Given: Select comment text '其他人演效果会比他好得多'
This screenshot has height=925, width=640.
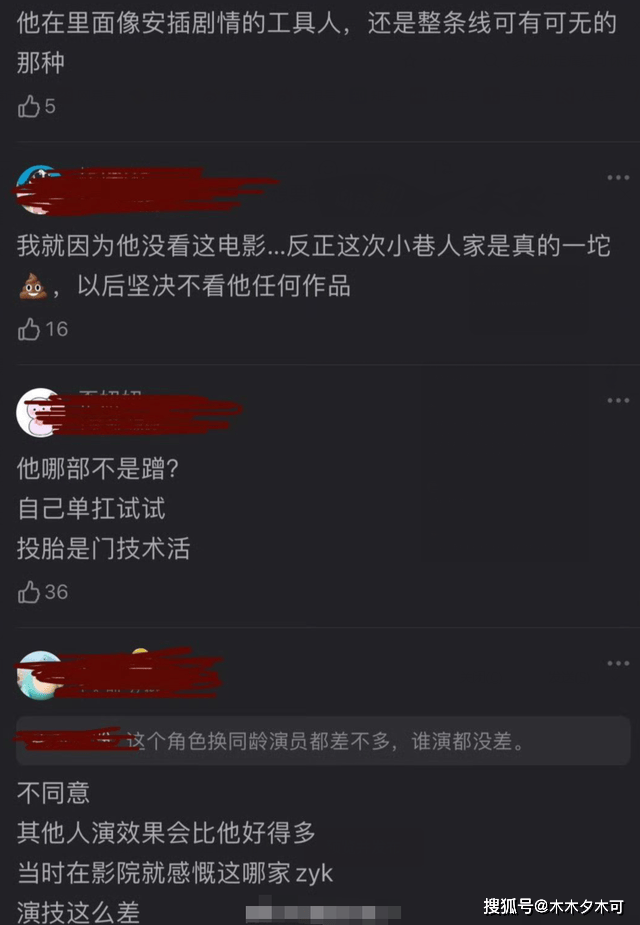Looking at the screenshot, I should tap(166, 832).
